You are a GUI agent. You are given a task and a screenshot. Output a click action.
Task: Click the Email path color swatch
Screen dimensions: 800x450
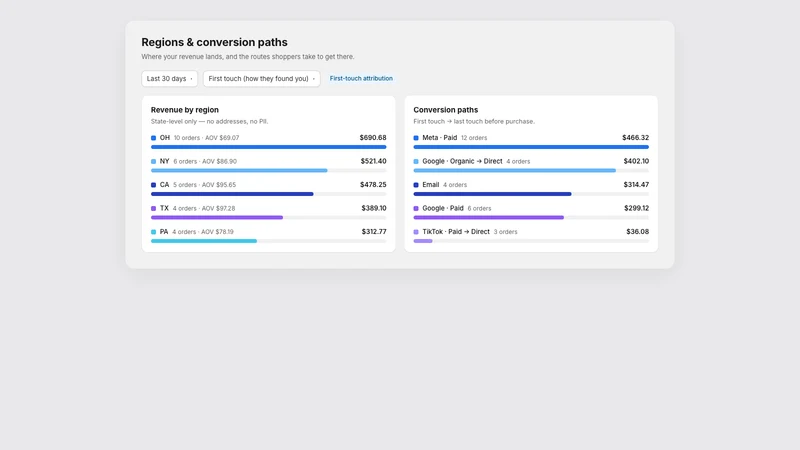click(x=416, y=185)
